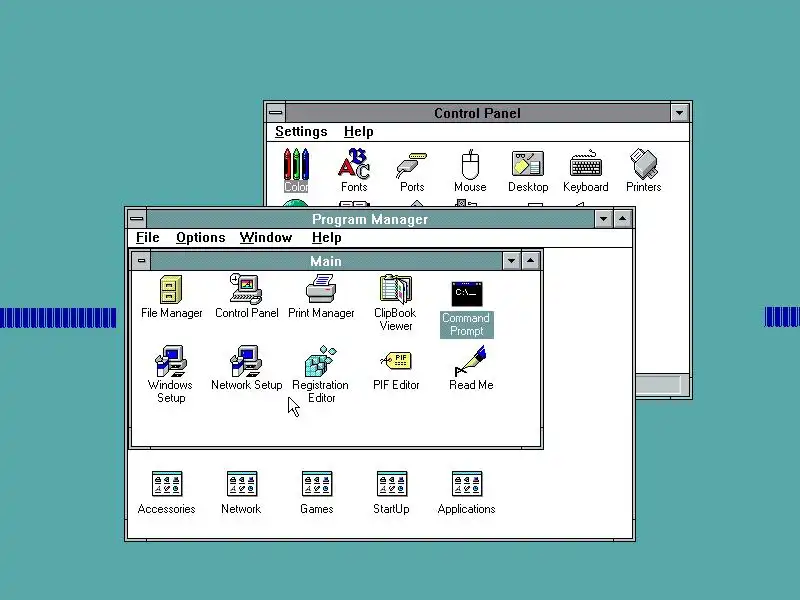
Task: Open Mouse icon in Control Panel window
Action: tap(470, 164)
